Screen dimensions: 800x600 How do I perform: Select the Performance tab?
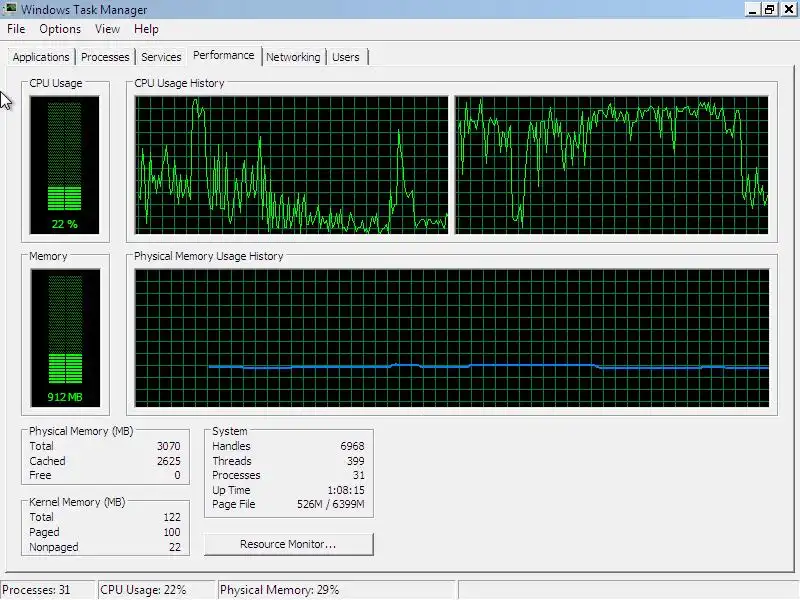223,55
